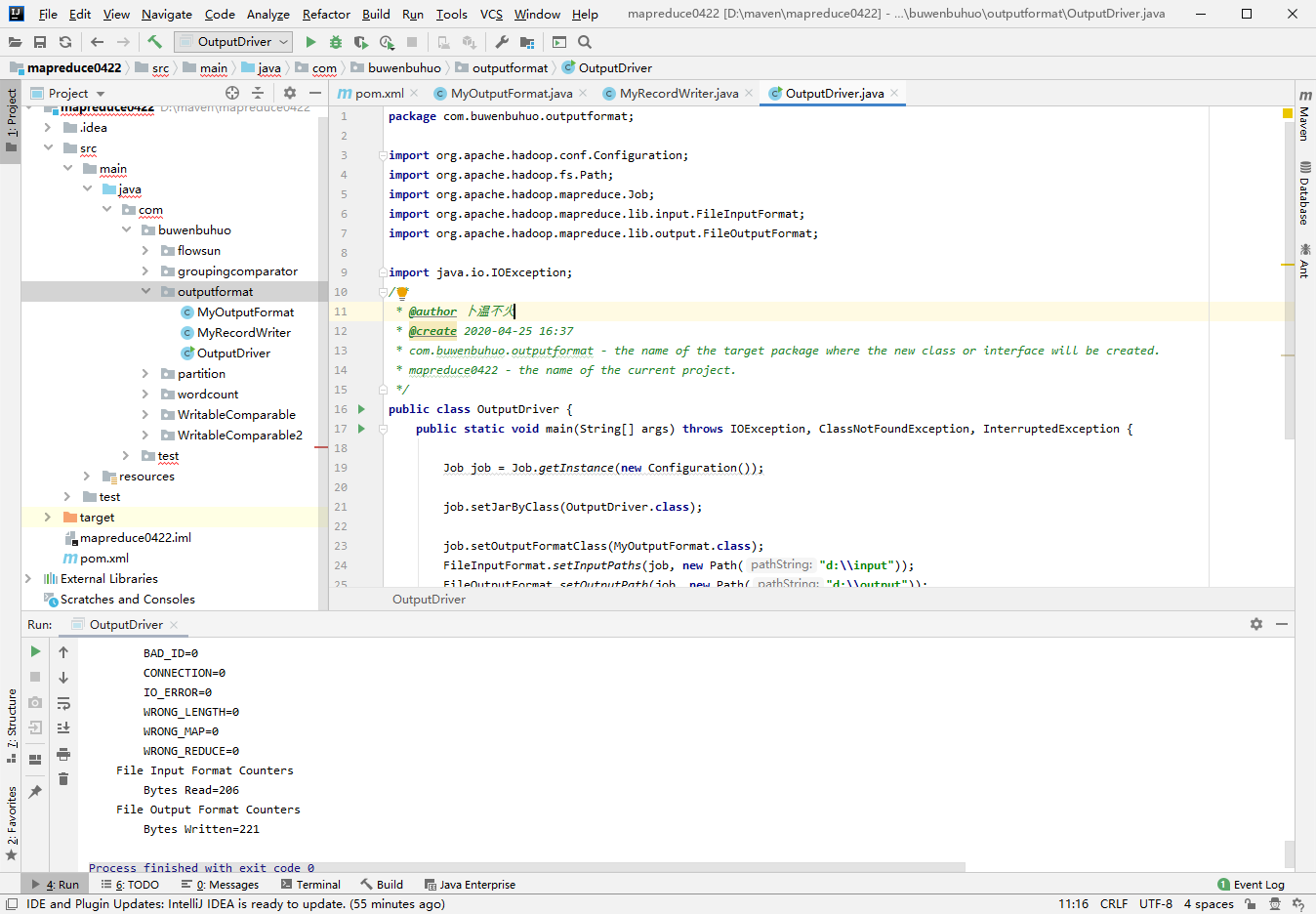Toggle the Maven tool window on the right sidebar
Image resolution: width=1316 pixels, height=914 pixels.
(x=1304, y=116)
